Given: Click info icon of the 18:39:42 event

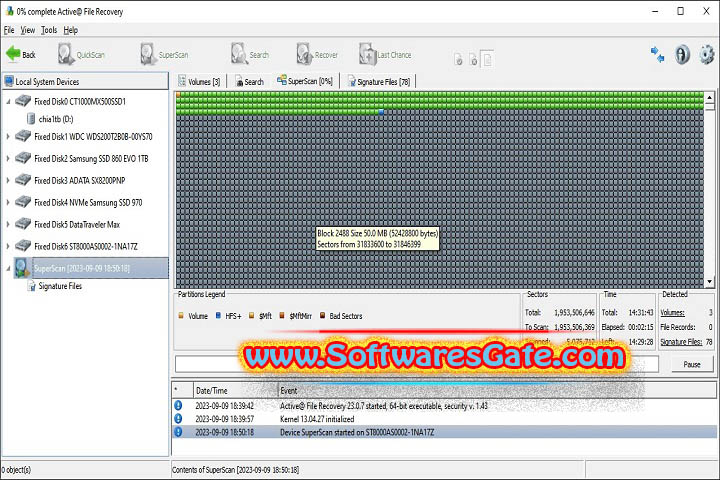Looking at the screenshot, I should tap(178, 405).
